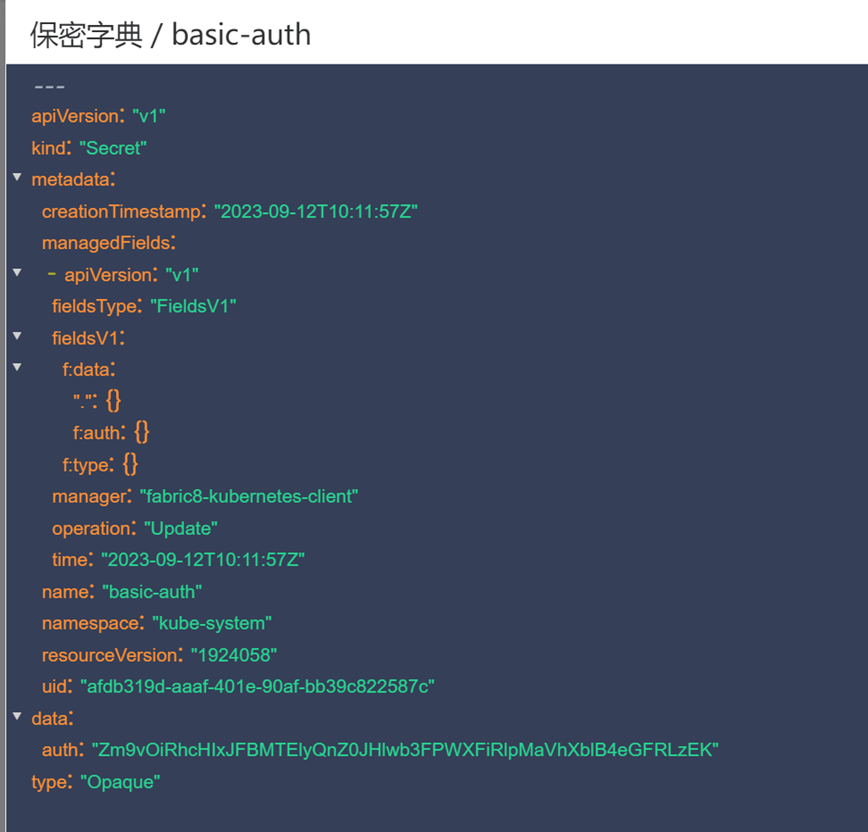Collapse the fieldsV1 node
This screenshot has height=832, width=868.
17,337
